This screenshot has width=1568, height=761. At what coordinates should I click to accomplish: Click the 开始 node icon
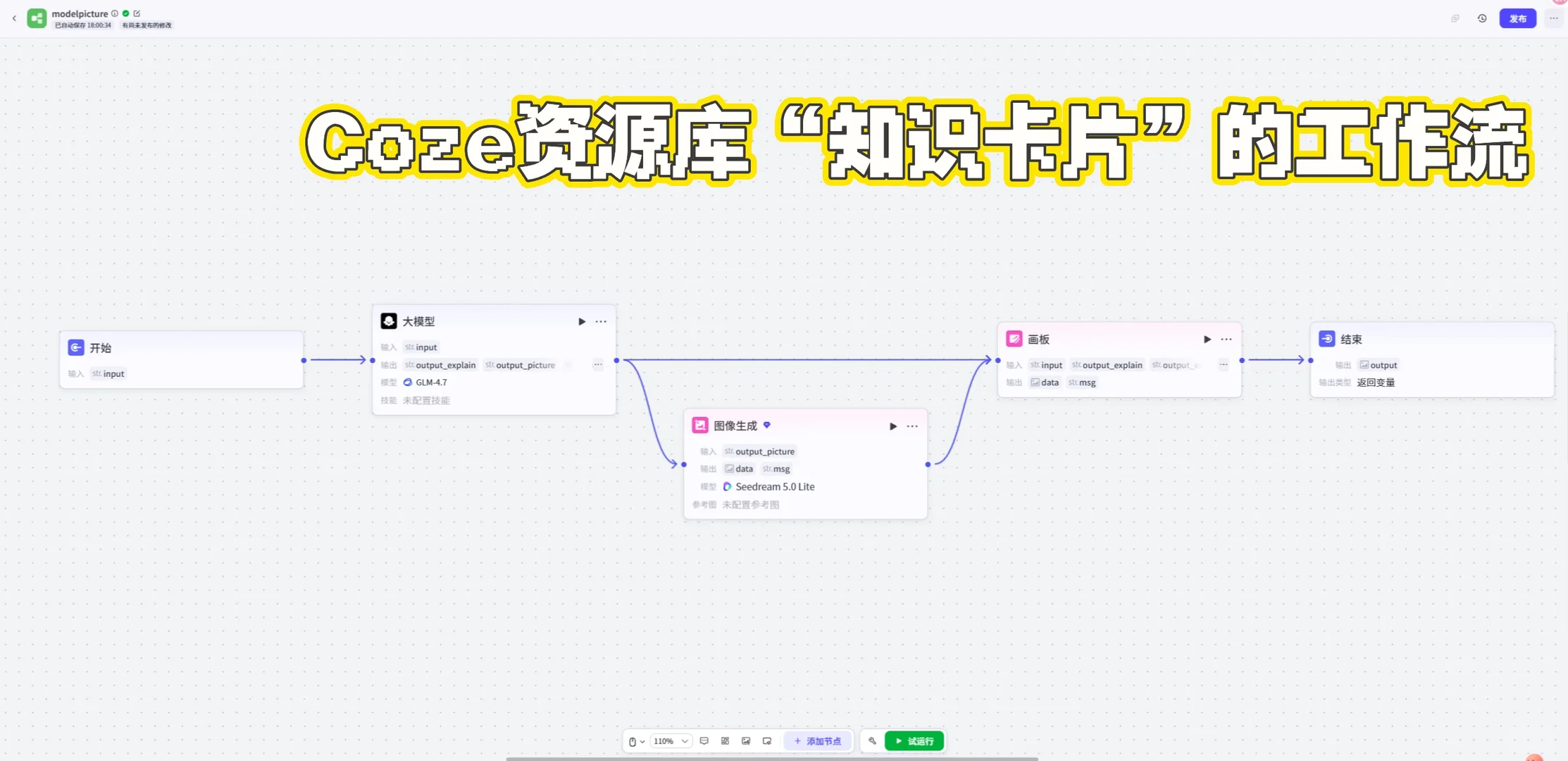[x=76, y=347]
